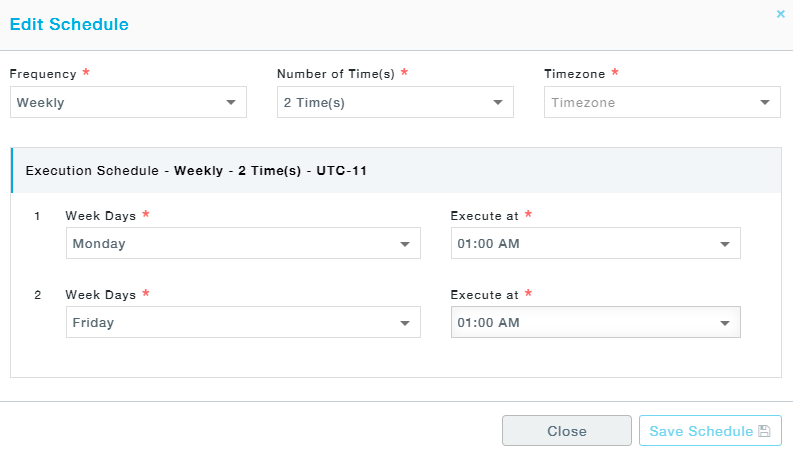Click the '2 Time(s)' selected value

(314, 103)
